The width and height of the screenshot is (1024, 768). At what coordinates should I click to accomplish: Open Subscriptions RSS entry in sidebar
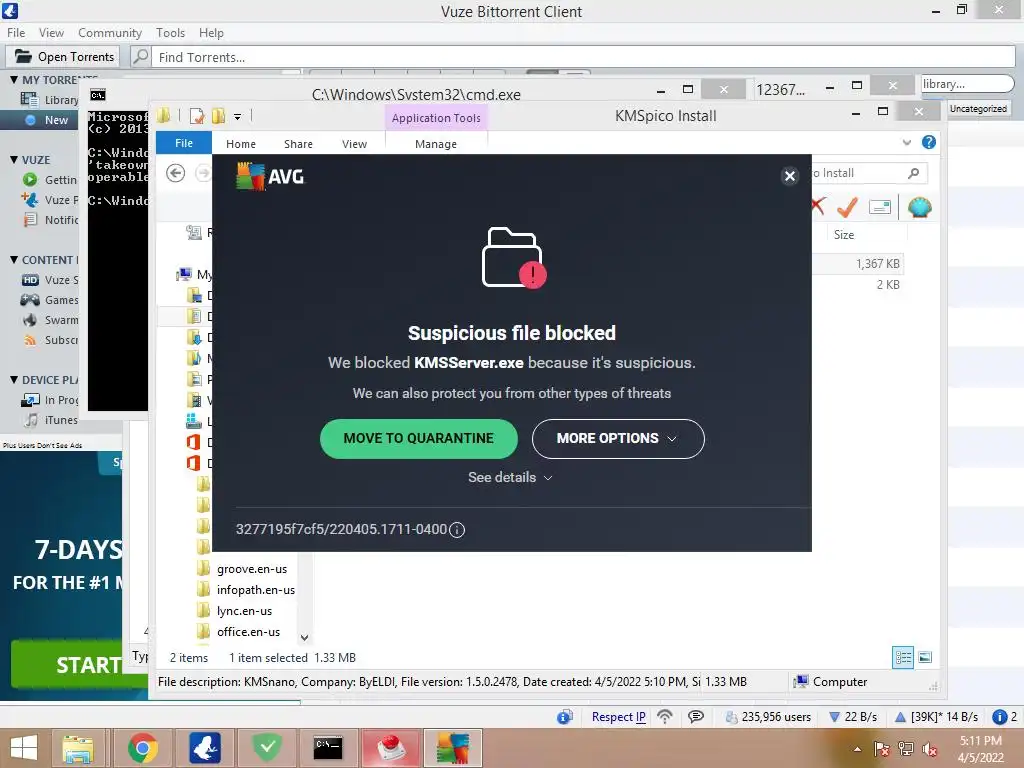coord(50,340)
